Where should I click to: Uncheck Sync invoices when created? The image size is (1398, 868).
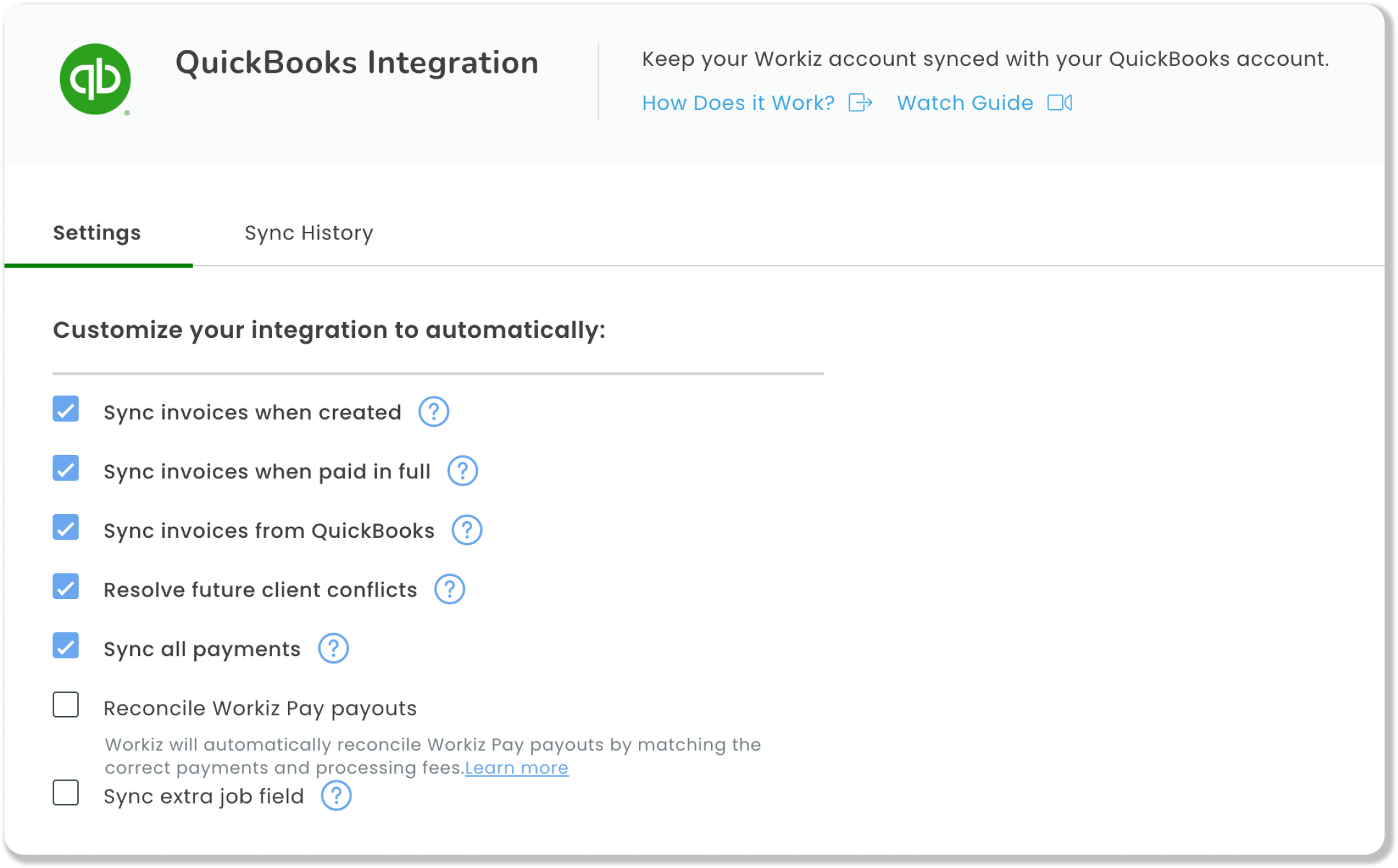point(66,409)
